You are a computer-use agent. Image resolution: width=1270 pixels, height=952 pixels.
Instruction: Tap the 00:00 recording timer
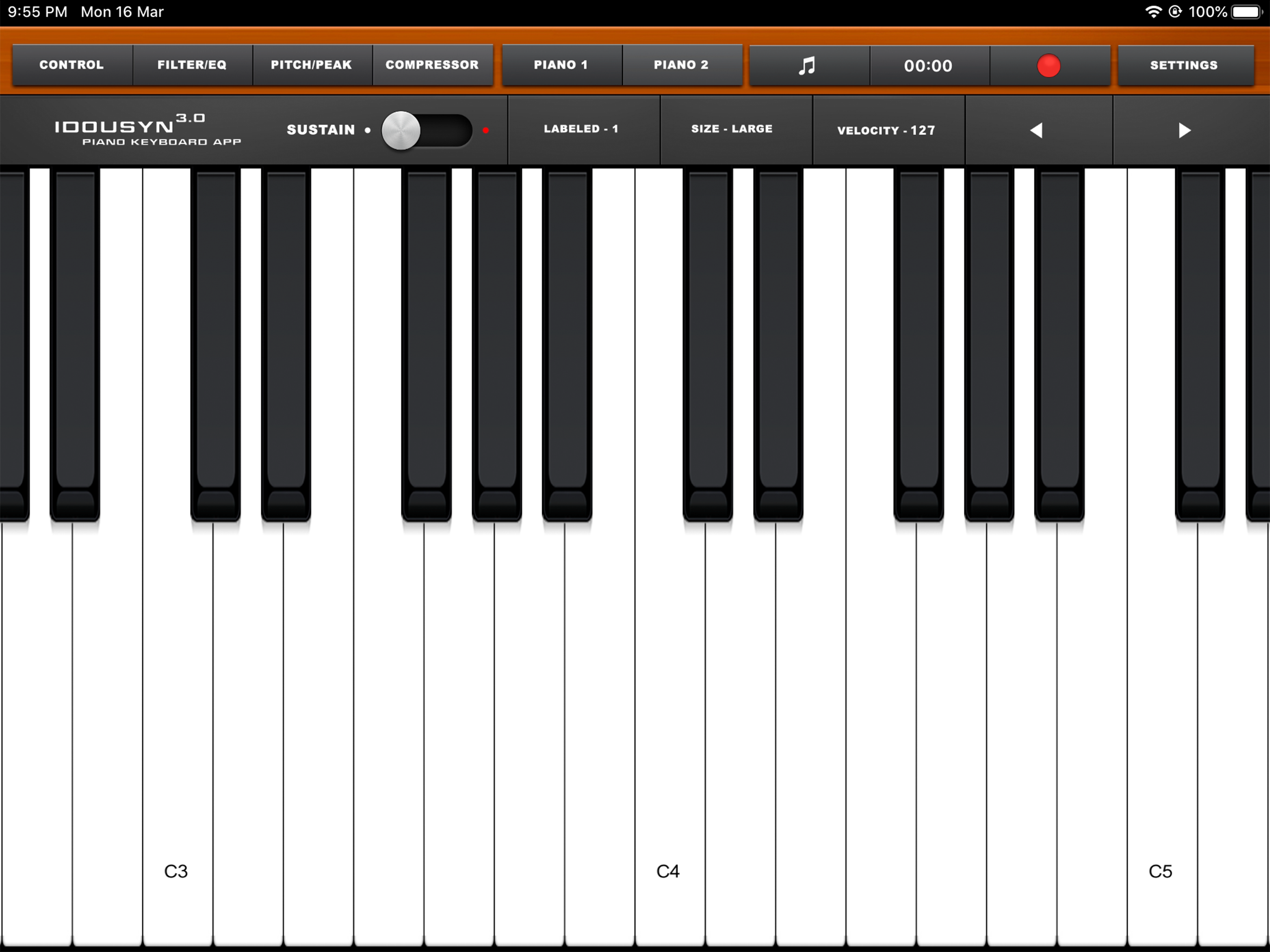tap(928, 66)
